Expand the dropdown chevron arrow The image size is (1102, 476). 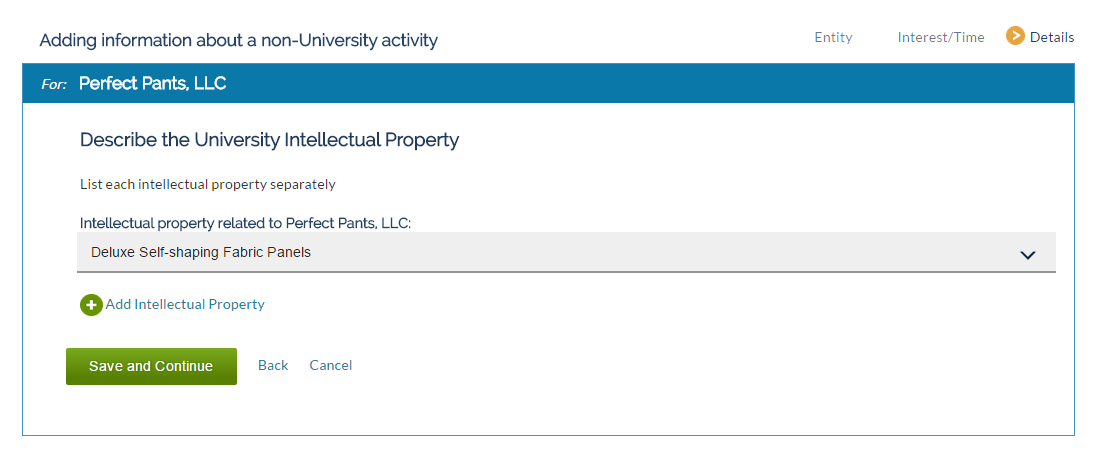pyautogui.click(x=1028, y=255)
